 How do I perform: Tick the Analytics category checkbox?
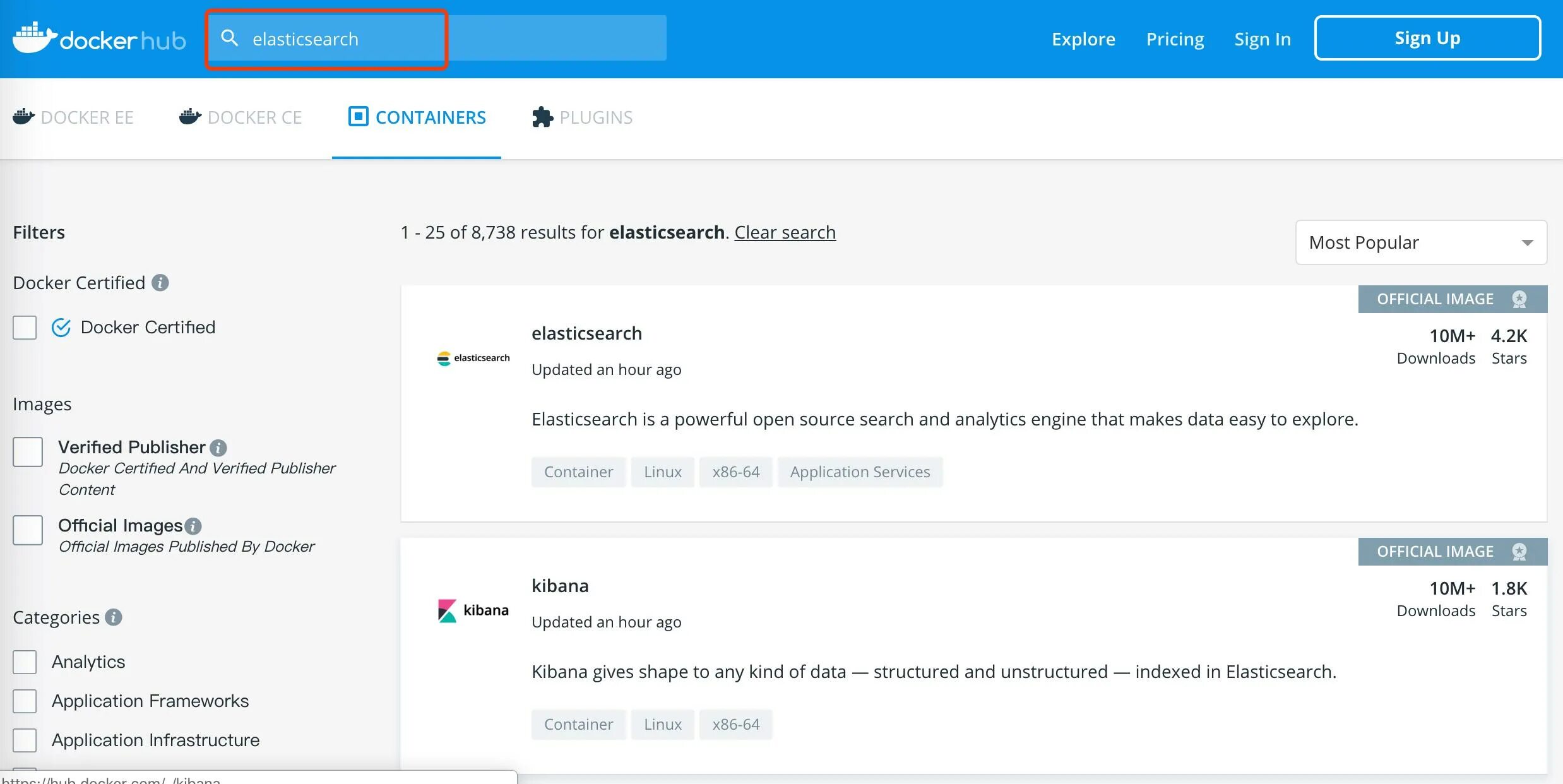click(25, 662)
